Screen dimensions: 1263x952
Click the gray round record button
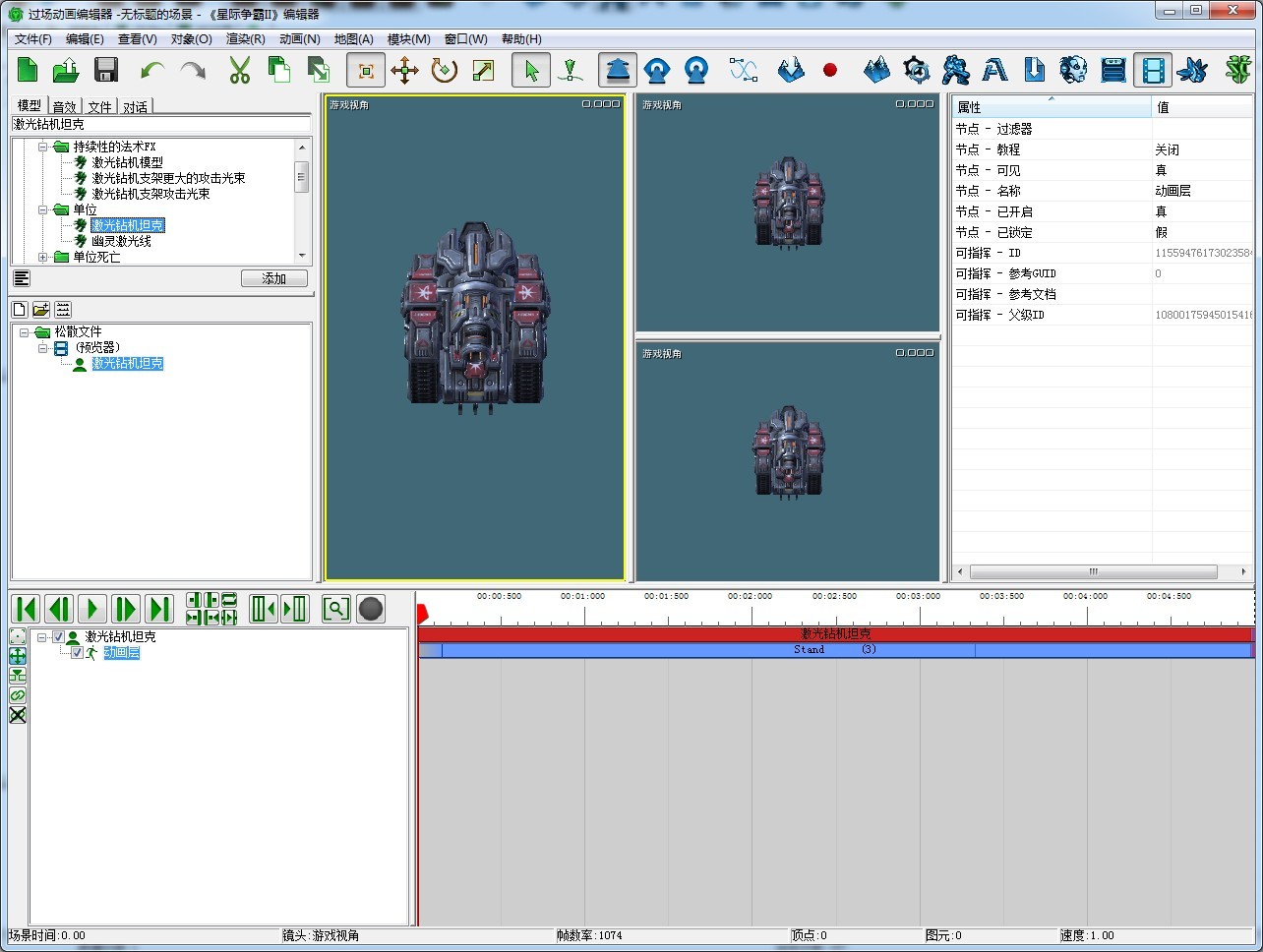(x=371, y=609)
